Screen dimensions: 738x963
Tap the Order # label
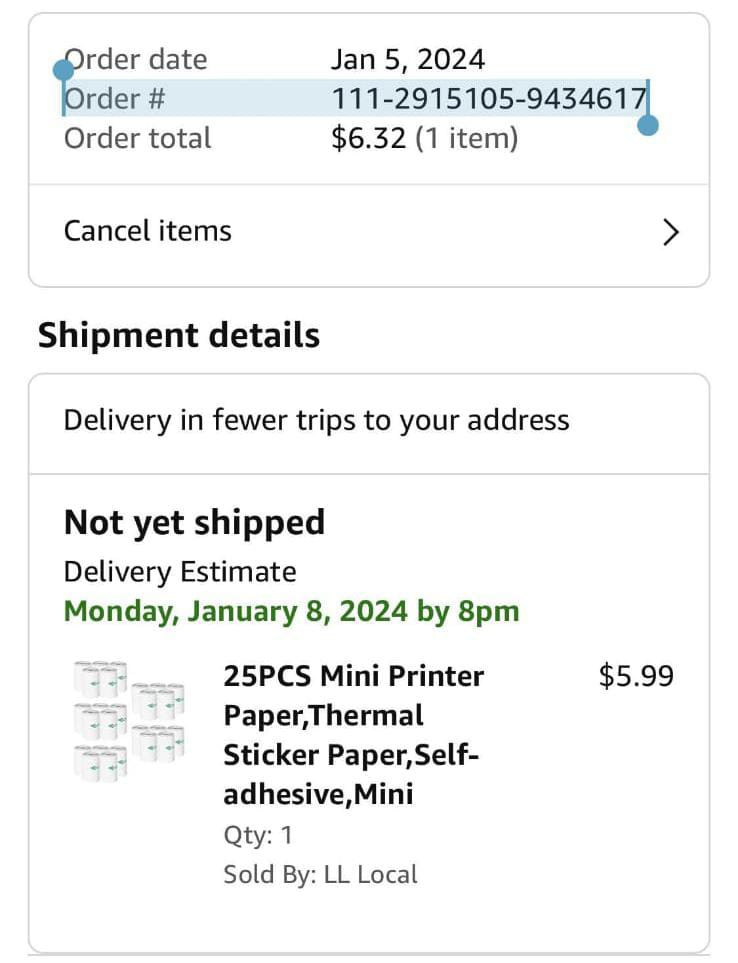coord(115,98)
